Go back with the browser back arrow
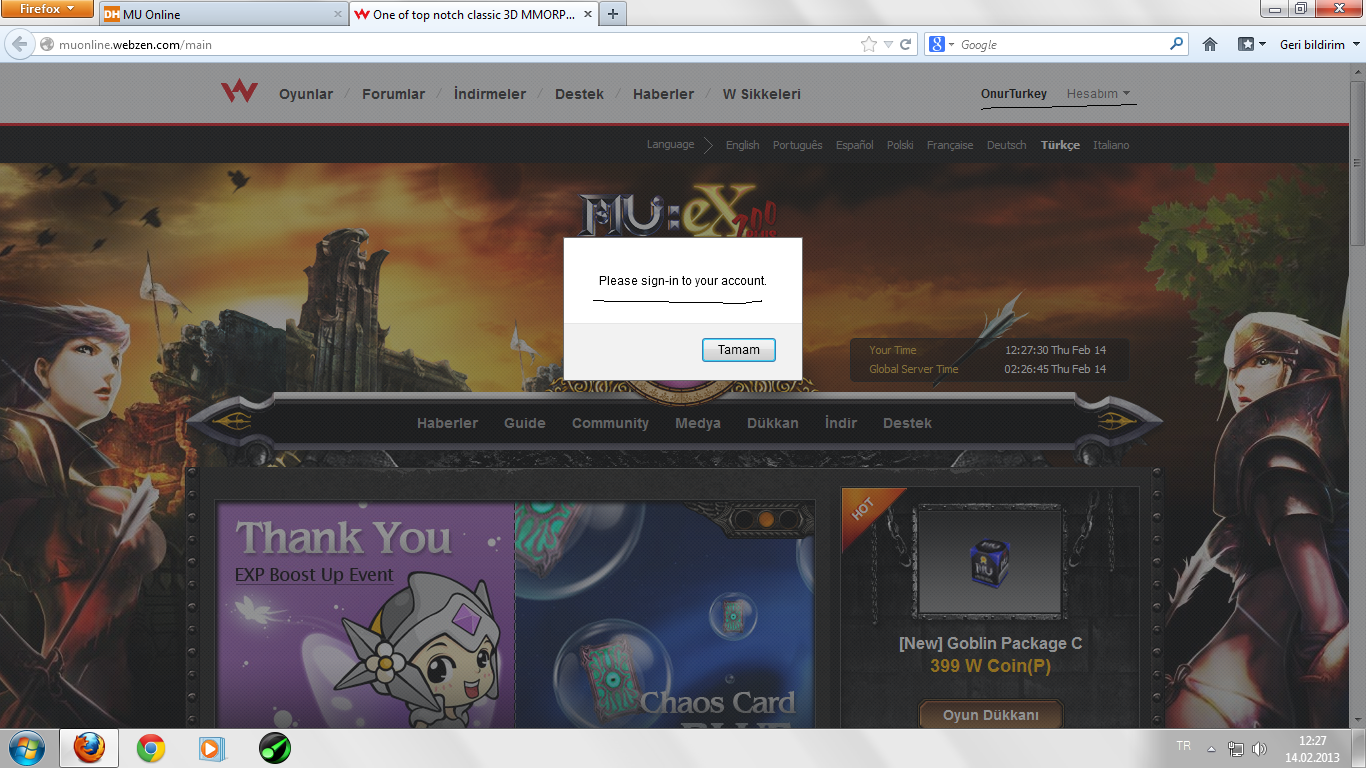 pyautogui.click(x=19, y=44)
